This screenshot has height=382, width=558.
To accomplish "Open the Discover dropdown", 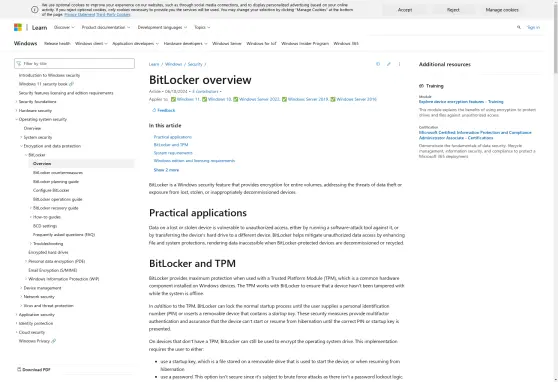I will click(64, 27).
